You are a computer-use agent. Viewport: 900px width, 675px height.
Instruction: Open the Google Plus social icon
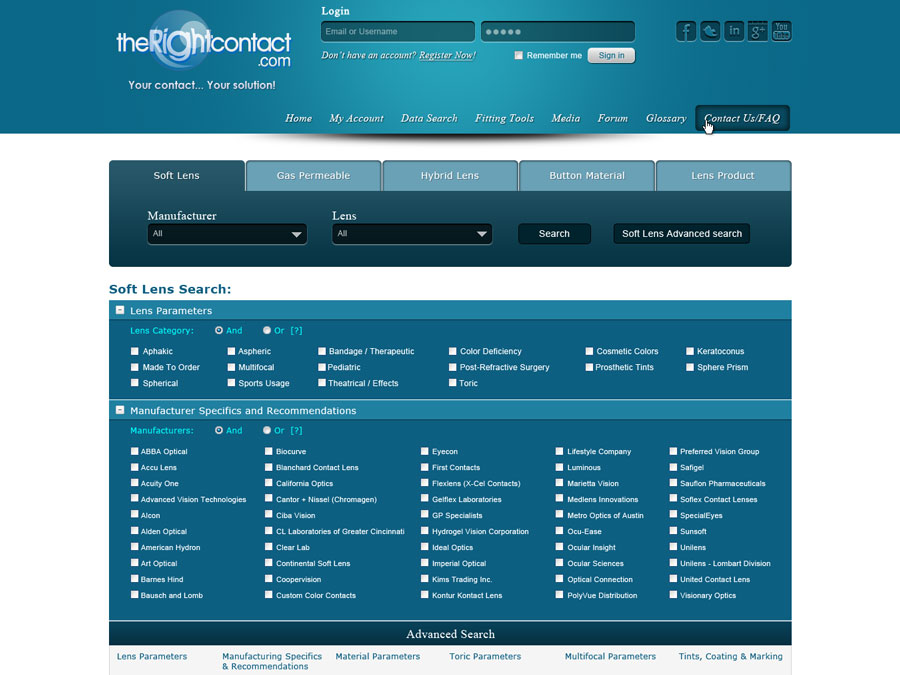pos(758,31)
